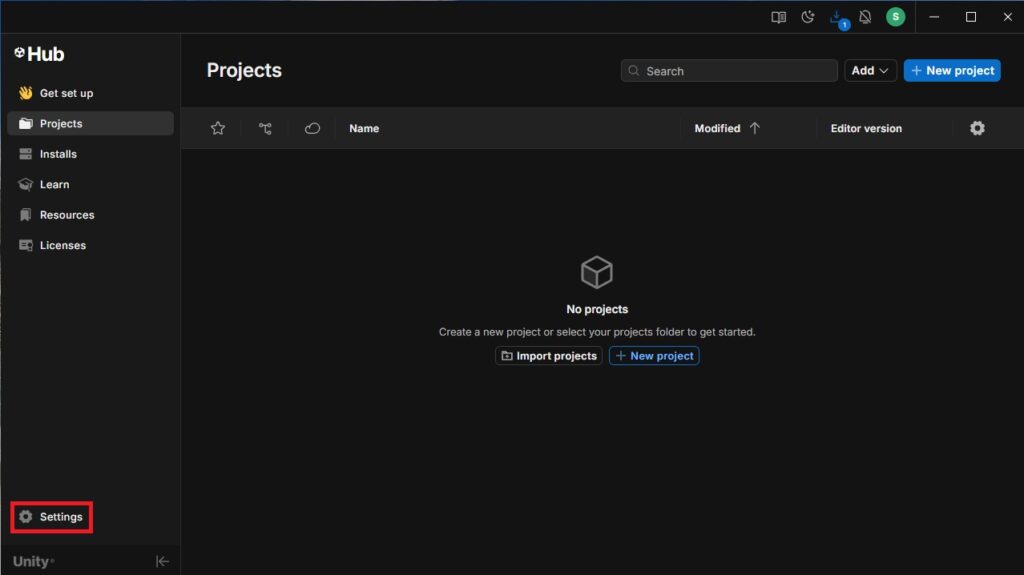1024x575 pixels.
Task: Open the Installs section
Action: tap(90, 154)
